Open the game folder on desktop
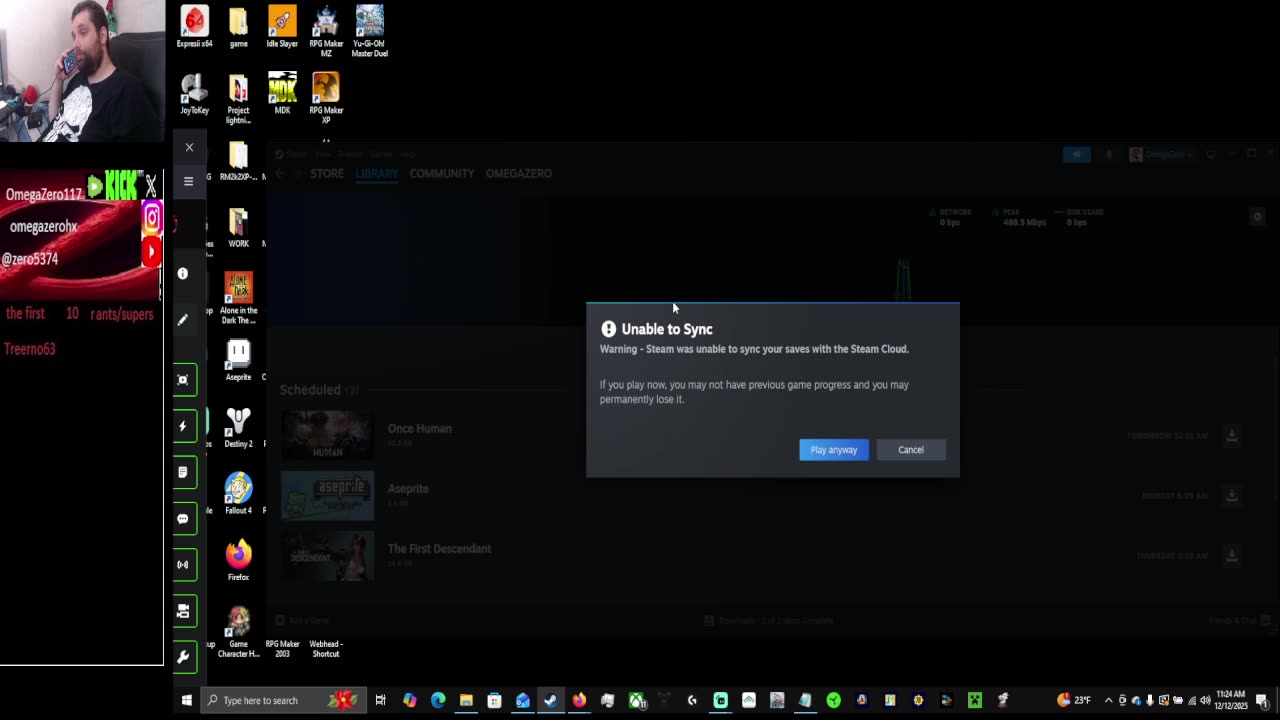This screenshot has height=720, width=1280. tap(238, 27)
